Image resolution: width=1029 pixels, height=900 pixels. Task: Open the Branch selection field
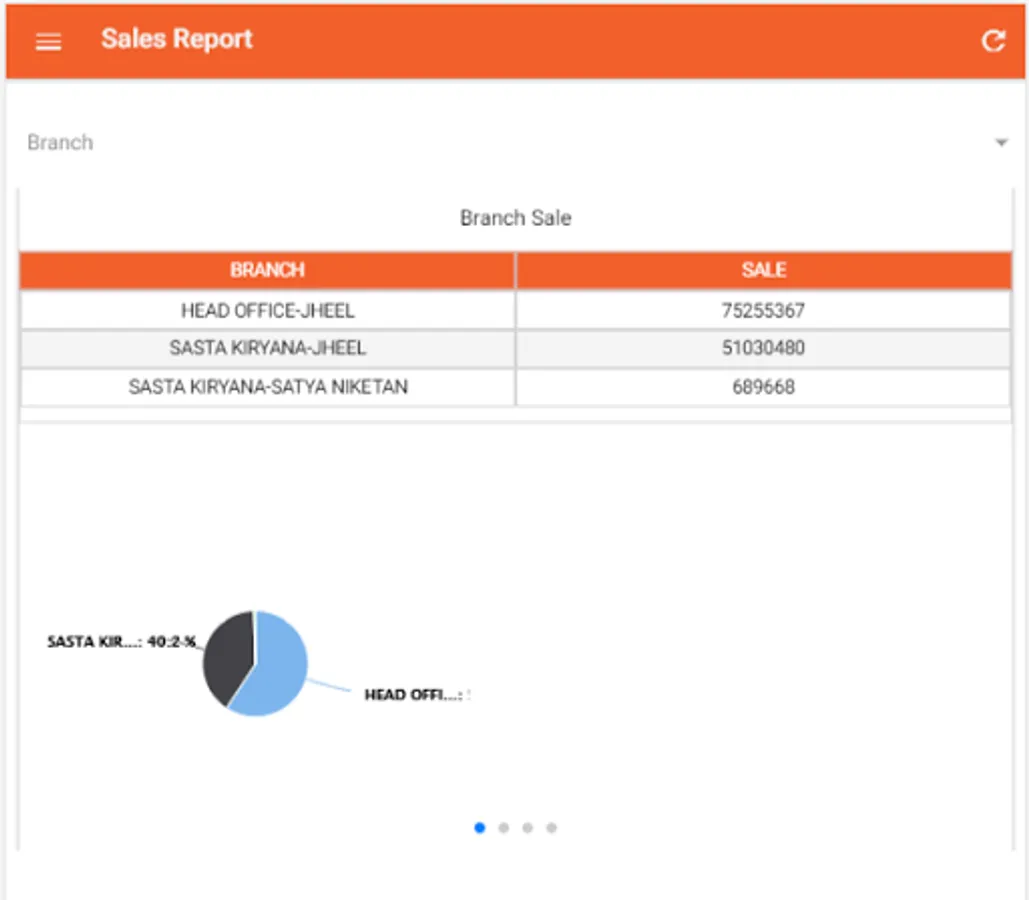click(x=500, y=143)
